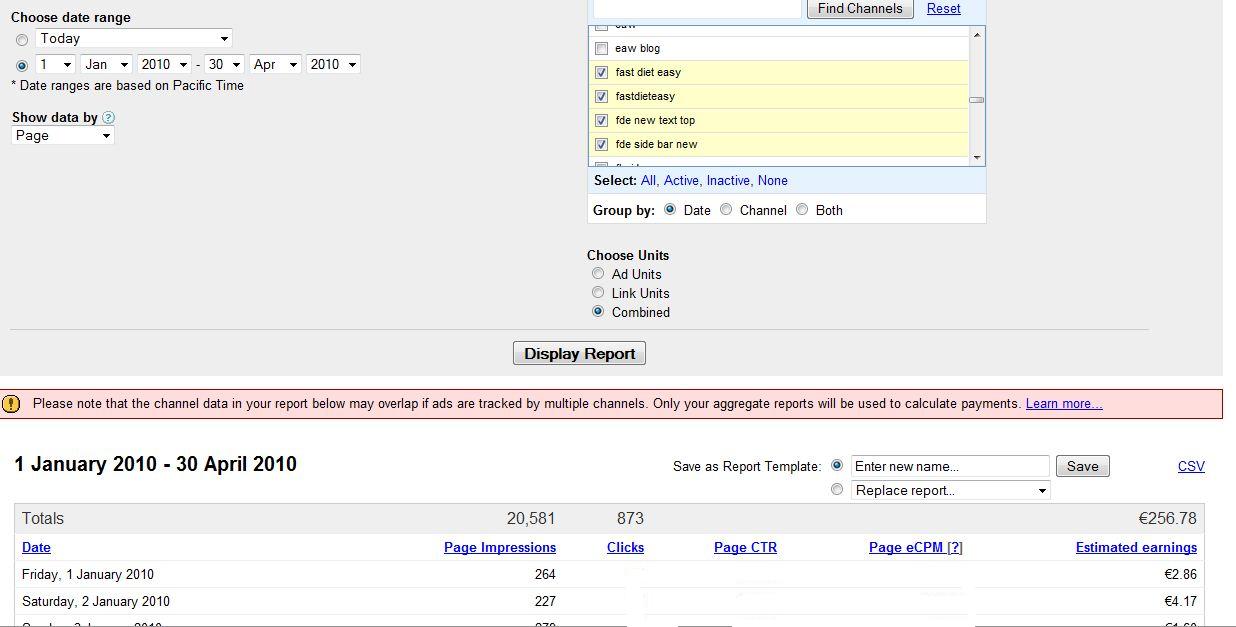Viewport: 1236px width, 627px height.
Task: Check the eaw blog channel checkbox
Action: (601, 48)
